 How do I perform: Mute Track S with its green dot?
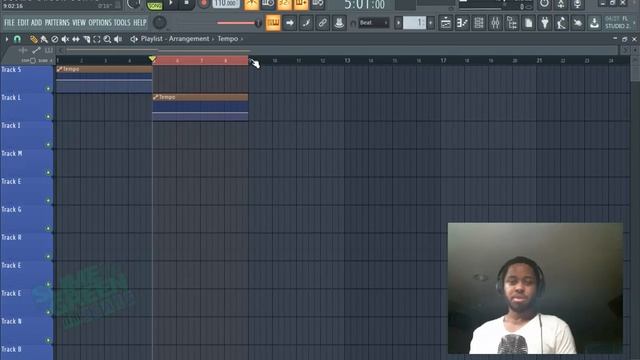click(x=48, y=89)
